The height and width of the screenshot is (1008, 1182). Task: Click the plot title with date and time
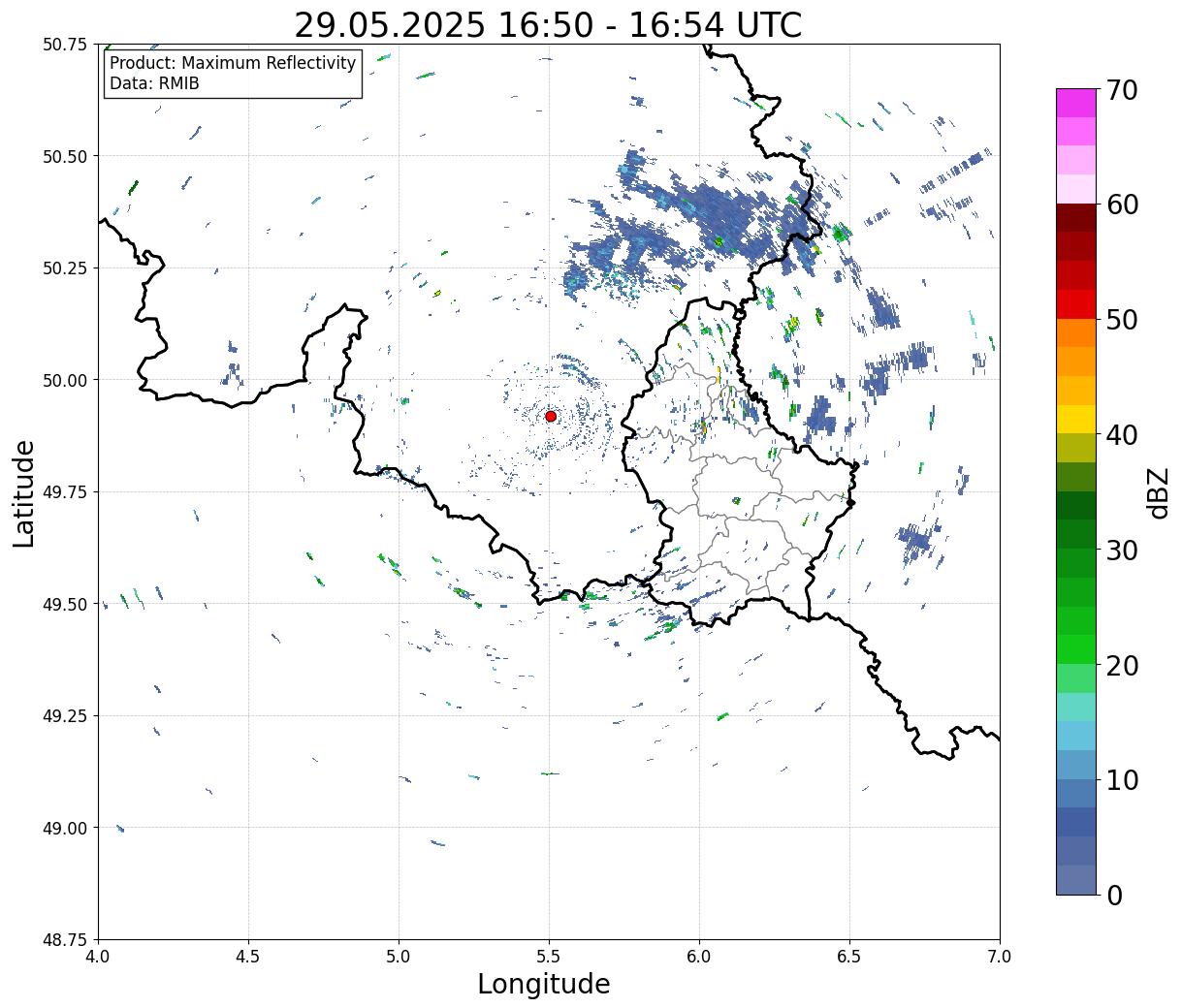pos(548,25)
